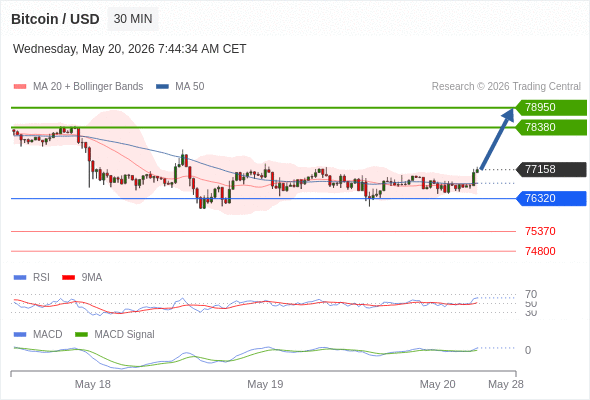Click the 74800 support level label
The image size is (590, 400).
[540, 251]
